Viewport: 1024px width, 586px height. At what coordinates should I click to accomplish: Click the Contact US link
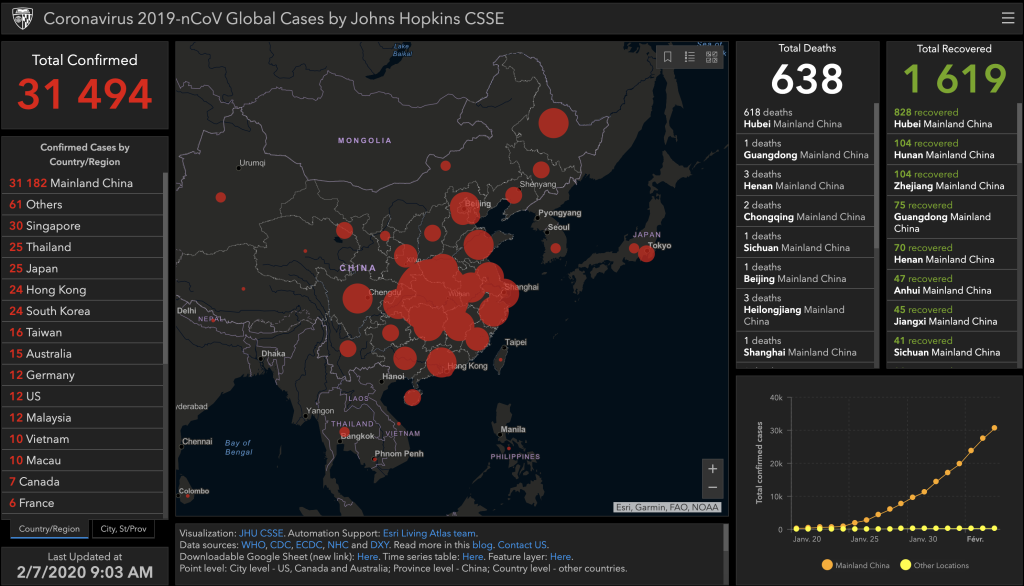click(523, 545)
